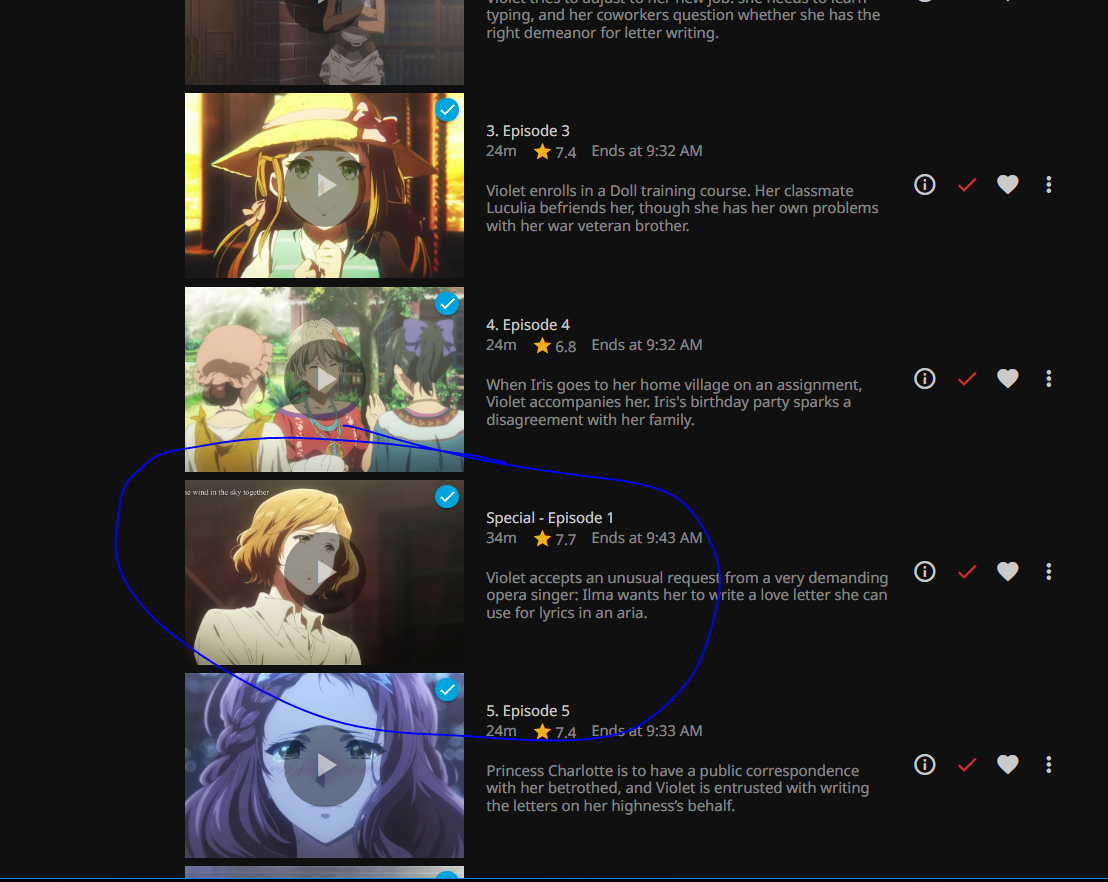Favorite Episode 5 with heart icon
1108x882 pixels.
pyautogui.click(x=1008, y=765)
